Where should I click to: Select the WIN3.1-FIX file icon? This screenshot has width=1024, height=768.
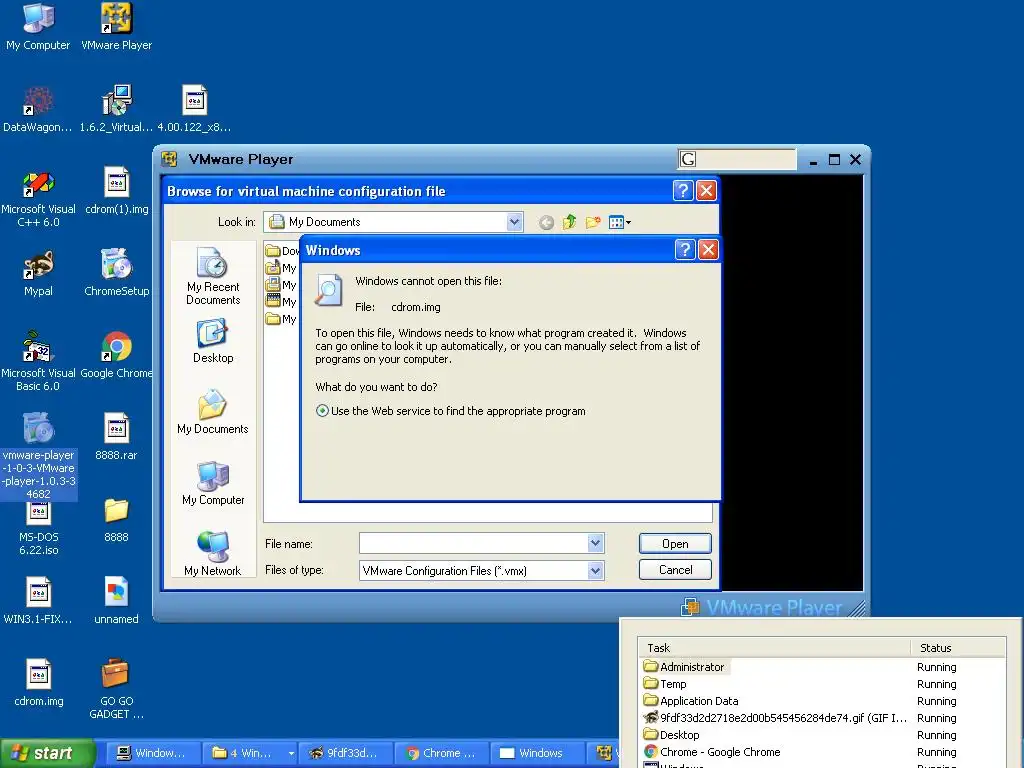click(x=38, y=601)
